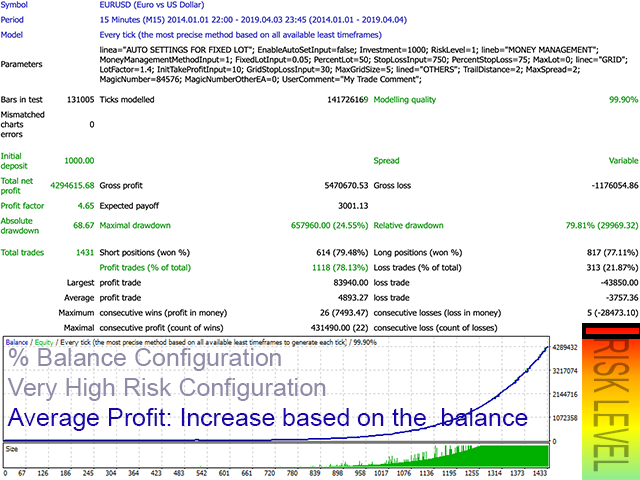
Task: Click gross profit value 5470670.53
Action: (346, 186)
